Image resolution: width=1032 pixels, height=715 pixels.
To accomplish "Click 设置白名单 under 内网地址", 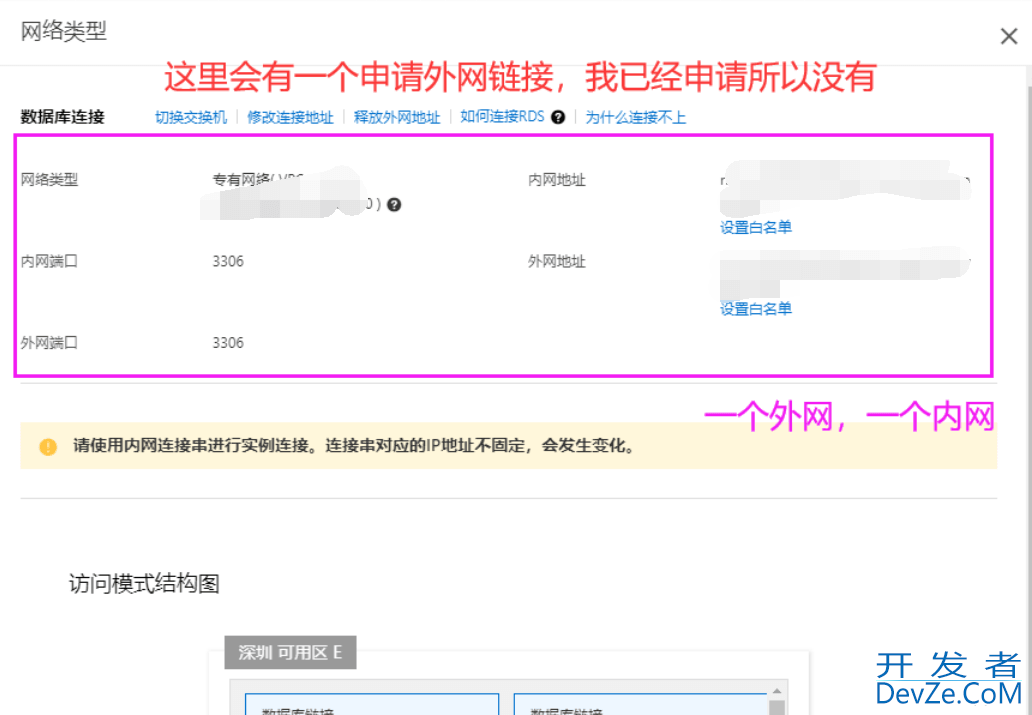I will pyautogui.click(x=756, y=227).
